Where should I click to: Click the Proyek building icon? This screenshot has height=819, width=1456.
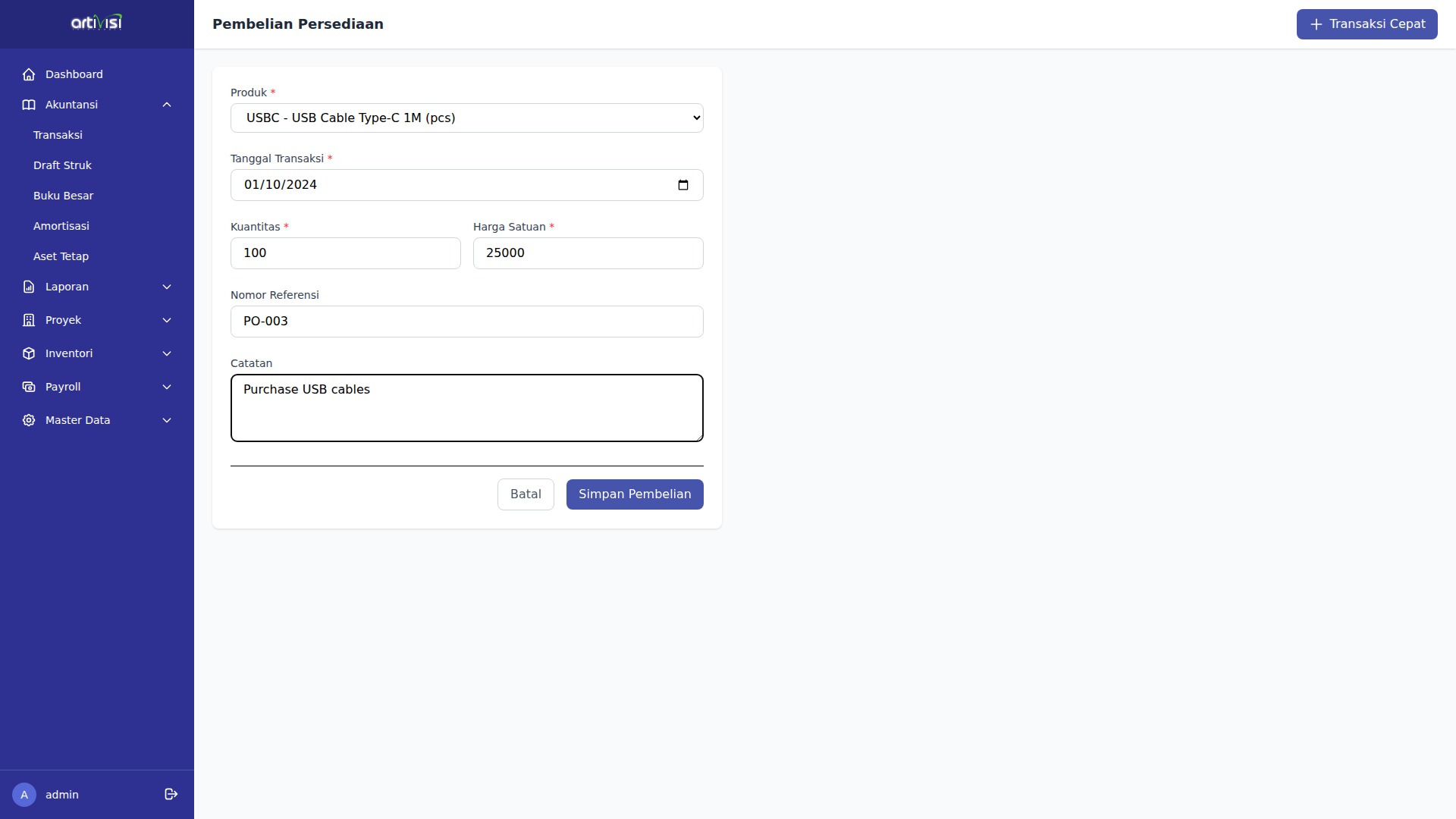[29, 320]
